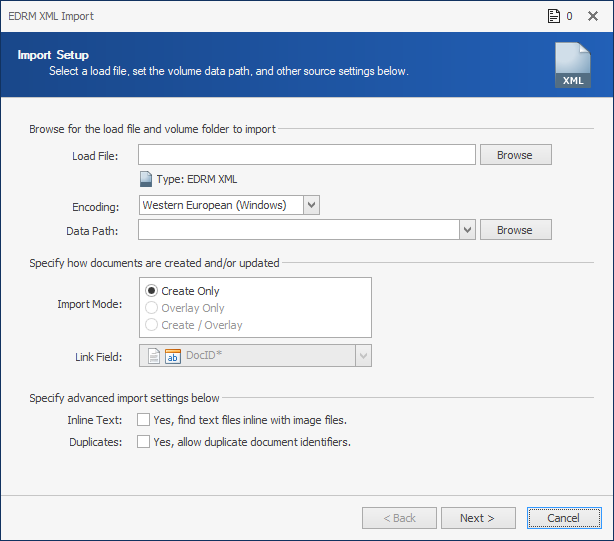Enable allow duplicate document identifiers checkbox
This screenshot has height=541, width=614.
(143, 442)
